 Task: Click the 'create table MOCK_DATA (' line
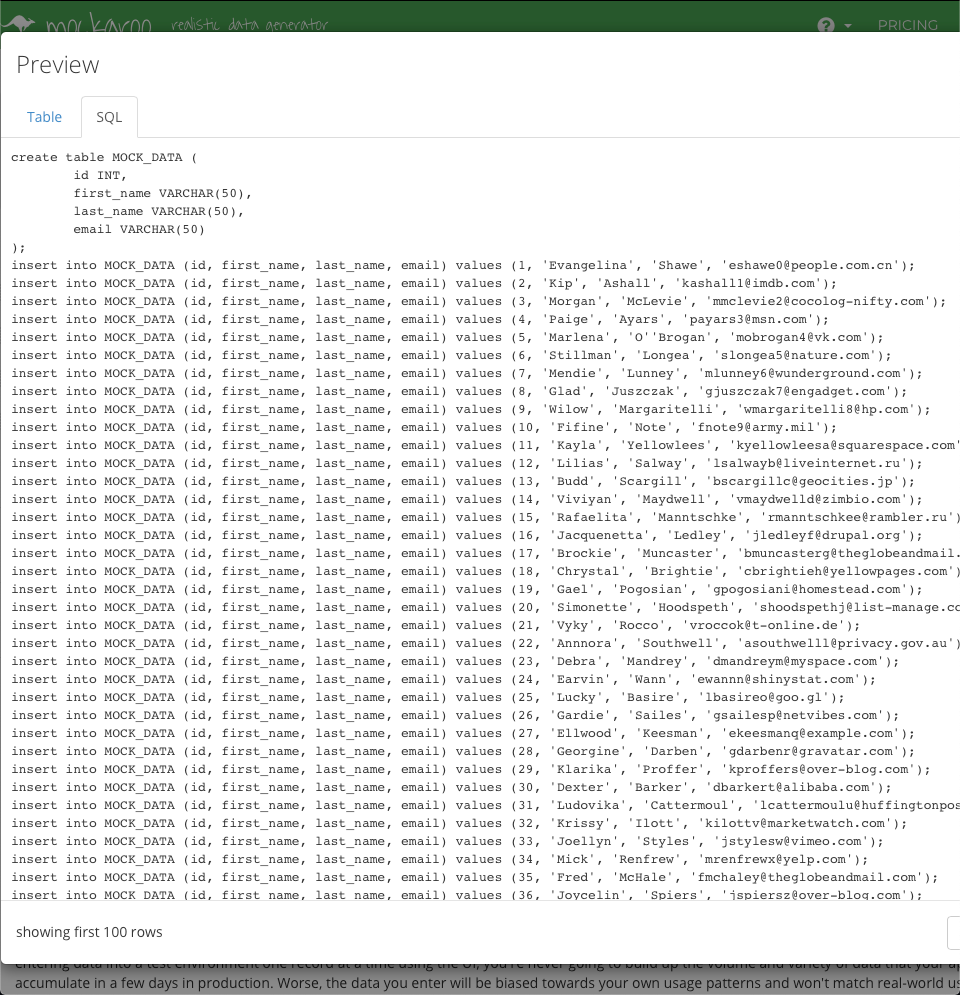pyautogui.click(x=104, y=157)
